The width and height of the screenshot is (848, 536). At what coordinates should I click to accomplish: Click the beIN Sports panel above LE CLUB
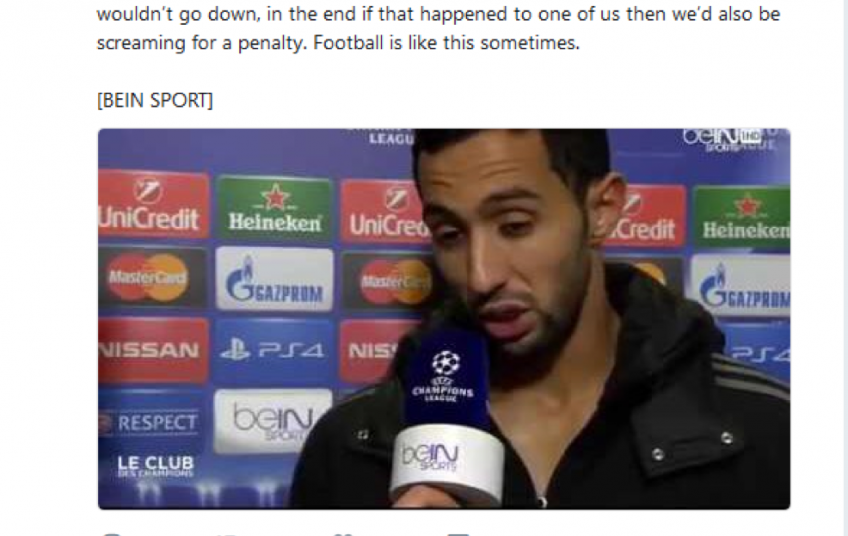(272, 421)
